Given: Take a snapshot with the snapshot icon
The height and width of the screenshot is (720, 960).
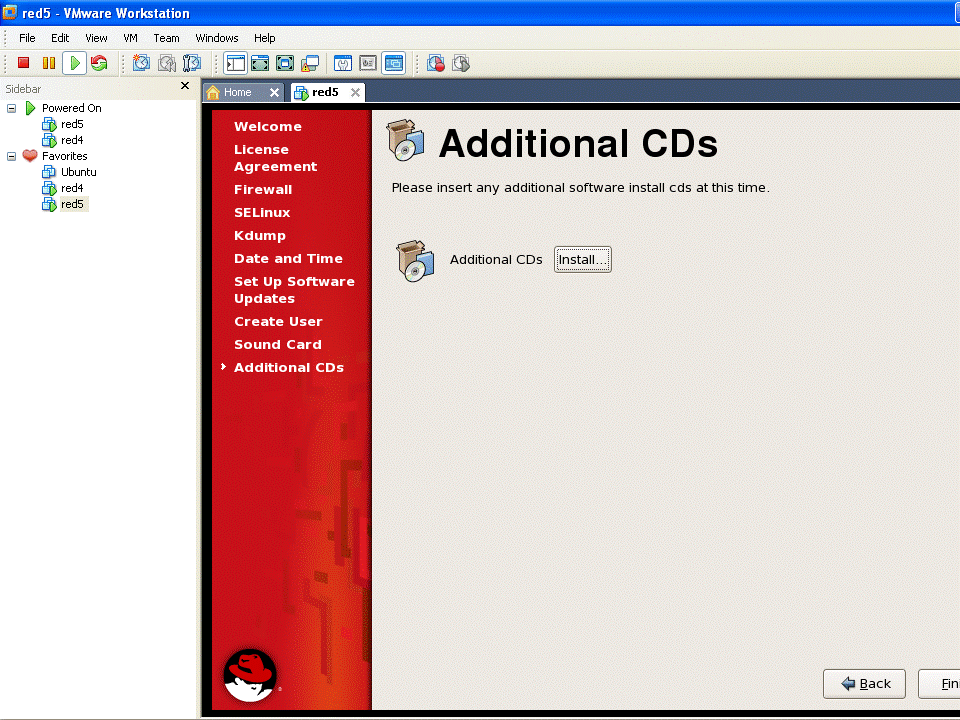Looking at the screenshot, I should 141,63.
